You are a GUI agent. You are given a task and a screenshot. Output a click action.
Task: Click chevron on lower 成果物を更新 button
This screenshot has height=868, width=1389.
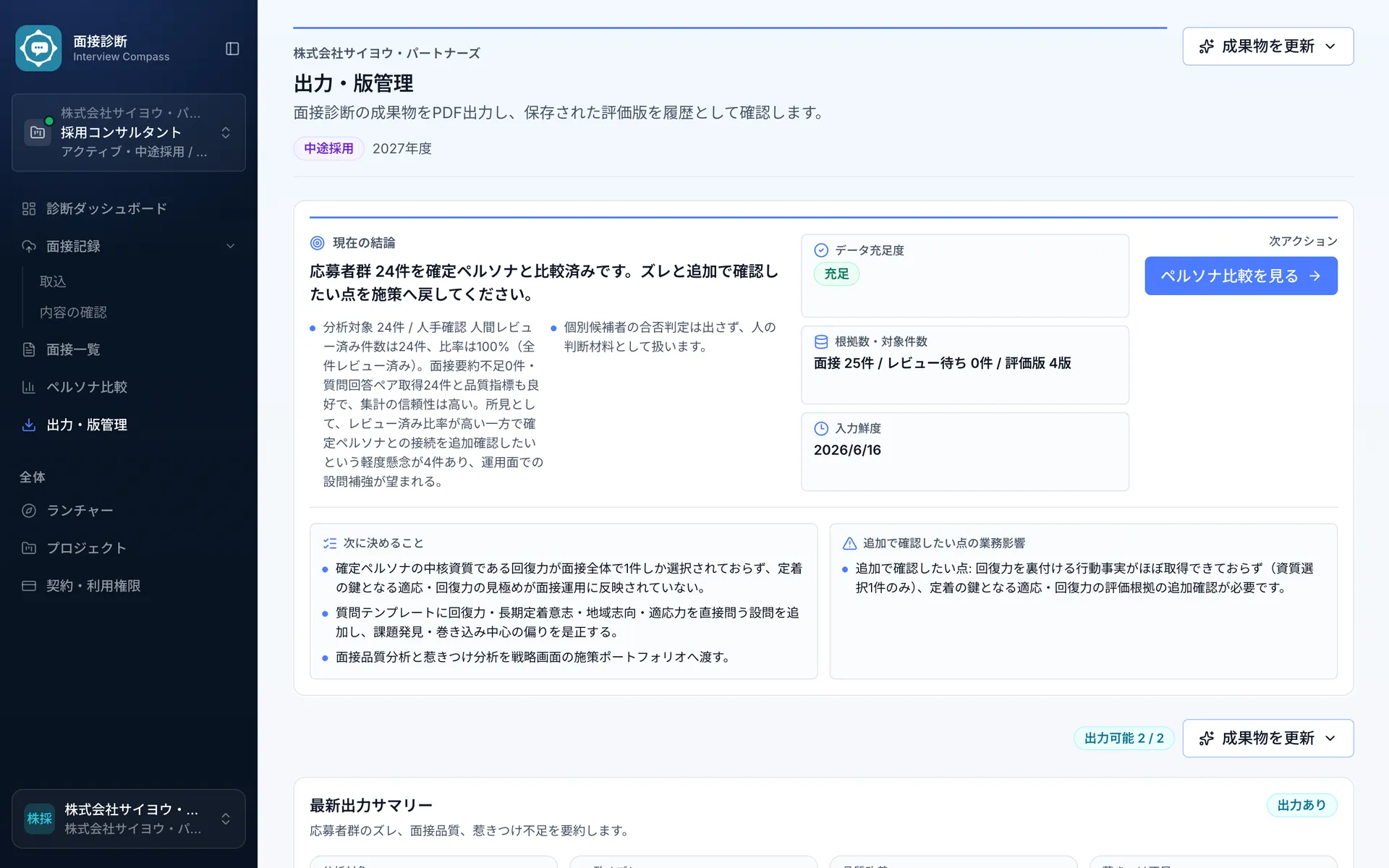point(1330,739)
